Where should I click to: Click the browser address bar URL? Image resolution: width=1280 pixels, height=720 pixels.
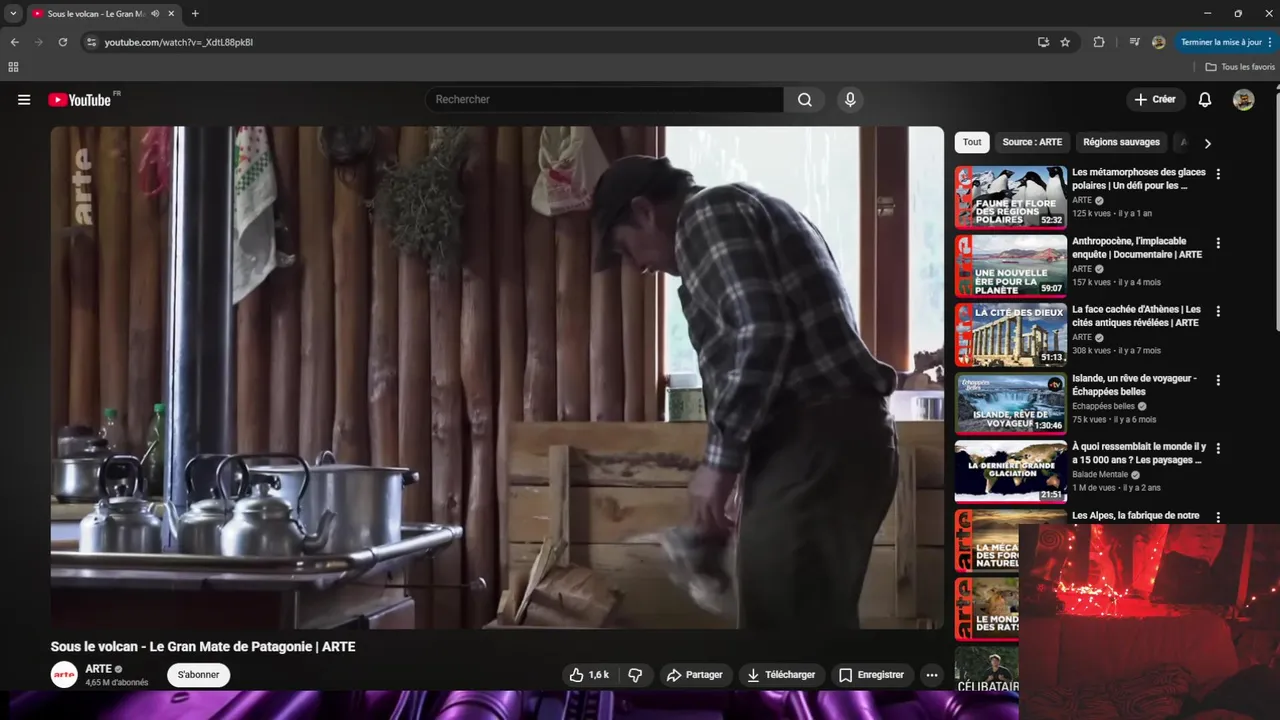[x=178, y=42]
